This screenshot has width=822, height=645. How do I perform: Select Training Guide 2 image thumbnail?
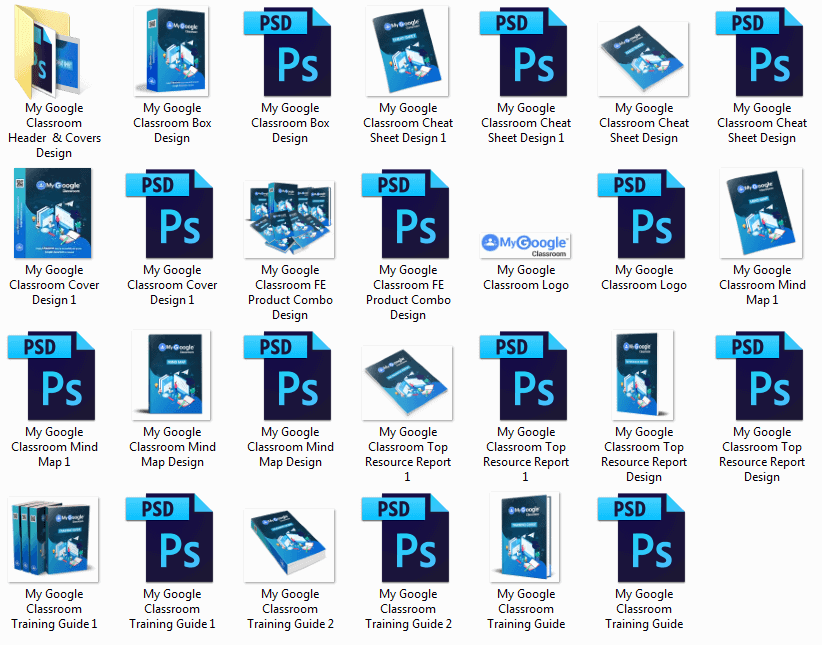pos(289,545)
